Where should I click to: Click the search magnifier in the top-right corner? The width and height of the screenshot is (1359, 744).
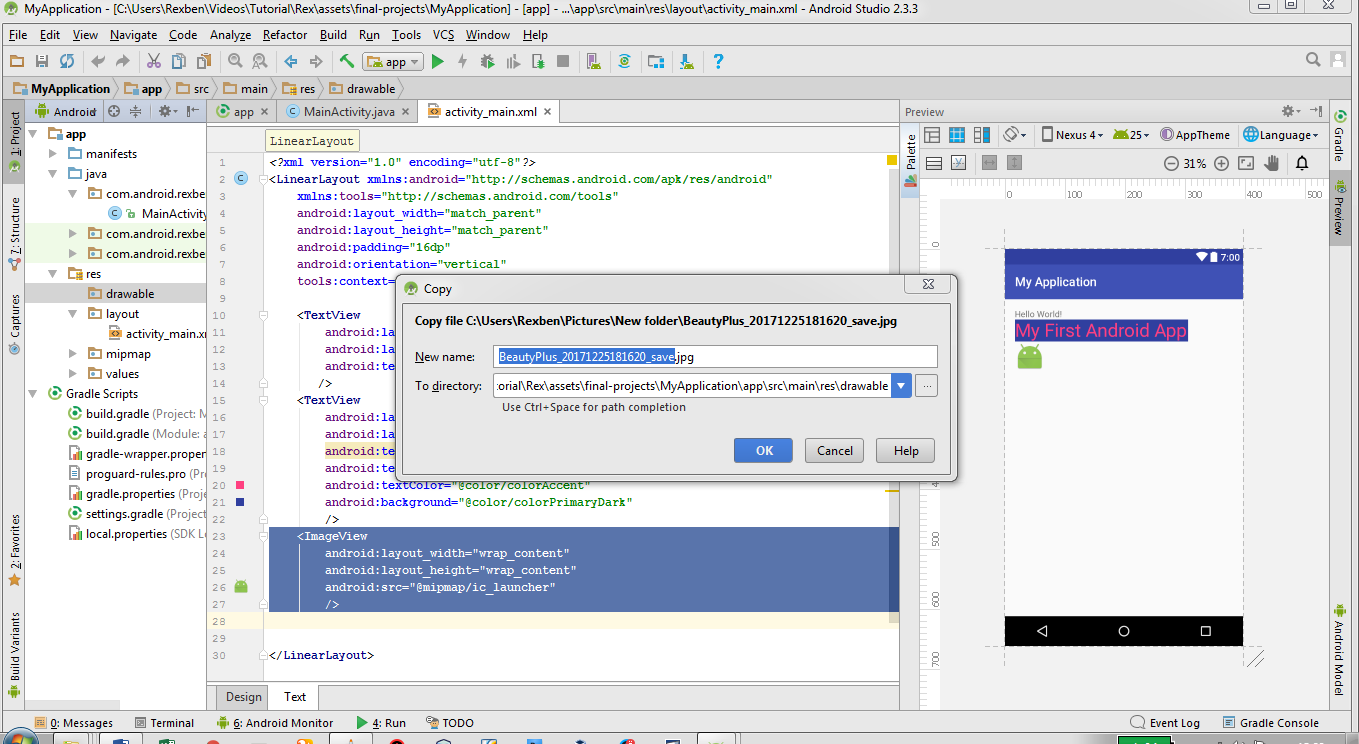[x=1313, y=59]
